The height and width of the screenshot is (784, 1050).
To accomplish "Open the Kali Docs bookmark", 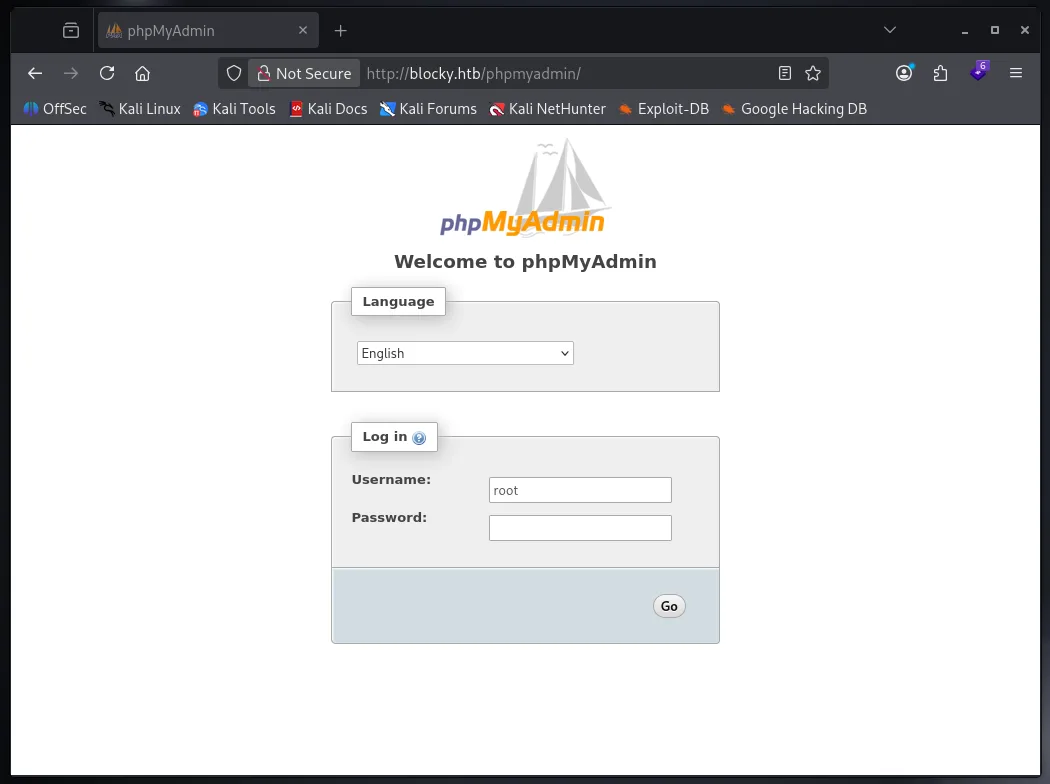I will (328, 109).
